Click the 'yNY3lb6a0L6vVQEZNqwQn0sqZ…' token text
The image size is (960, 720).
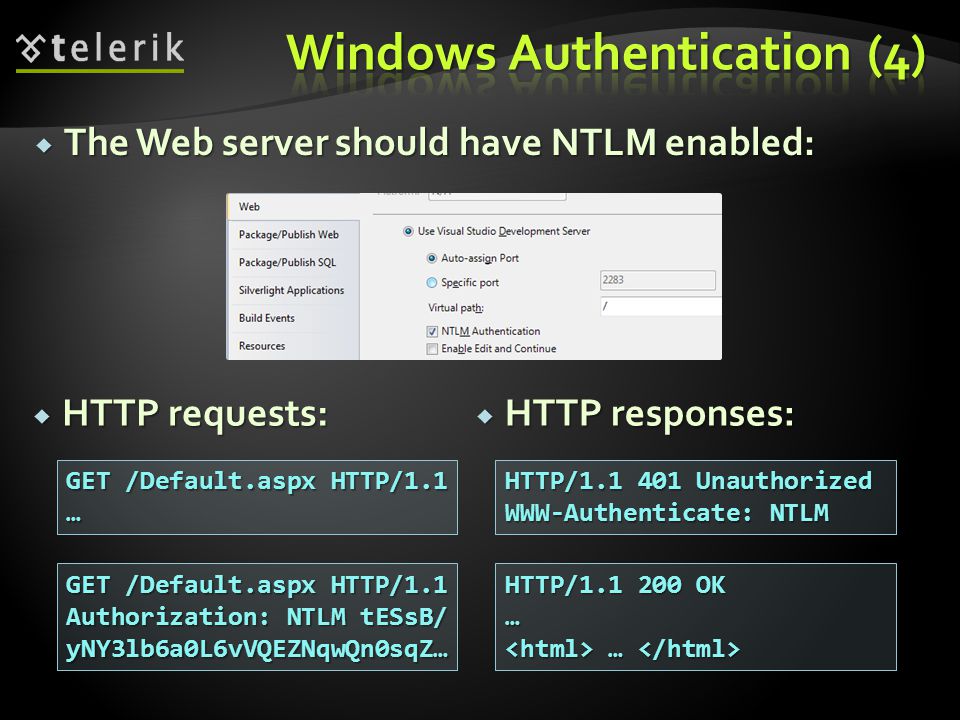coord(257,649)
